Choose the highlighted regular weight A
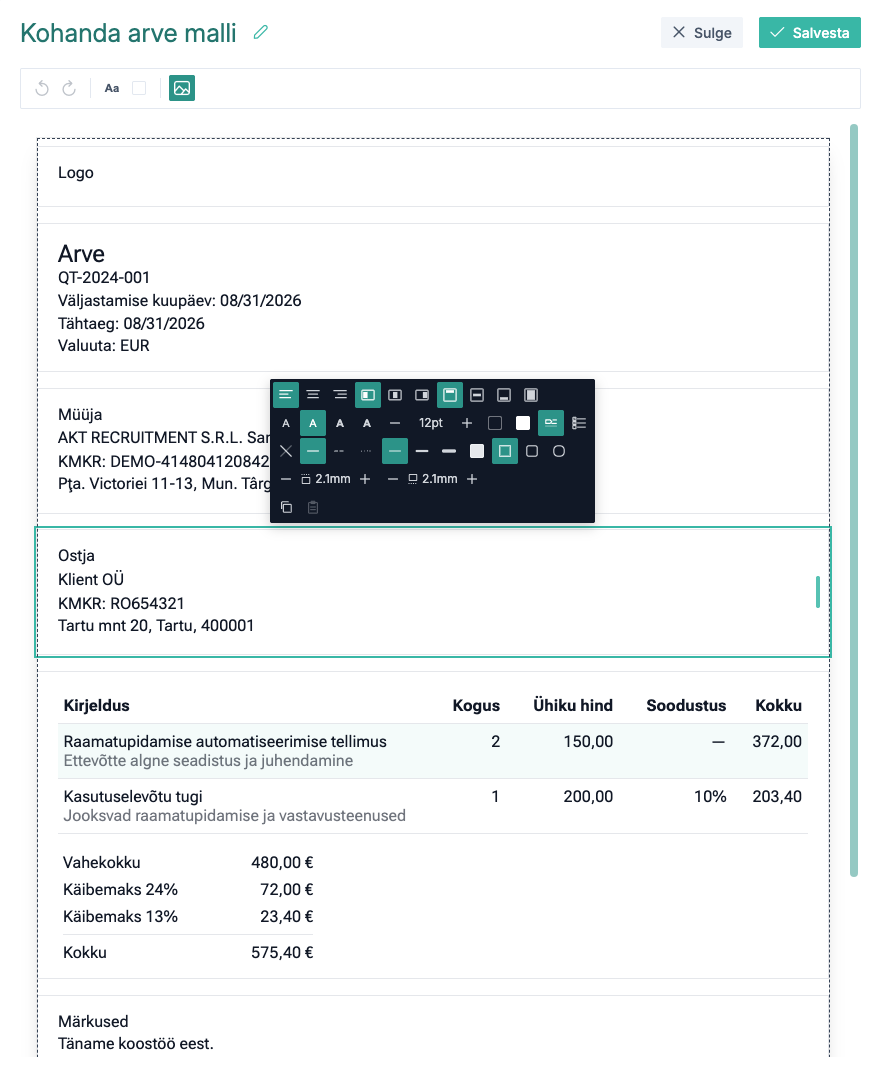Image resolution: width=878 pixels, height=1075 pixels. 313,423
